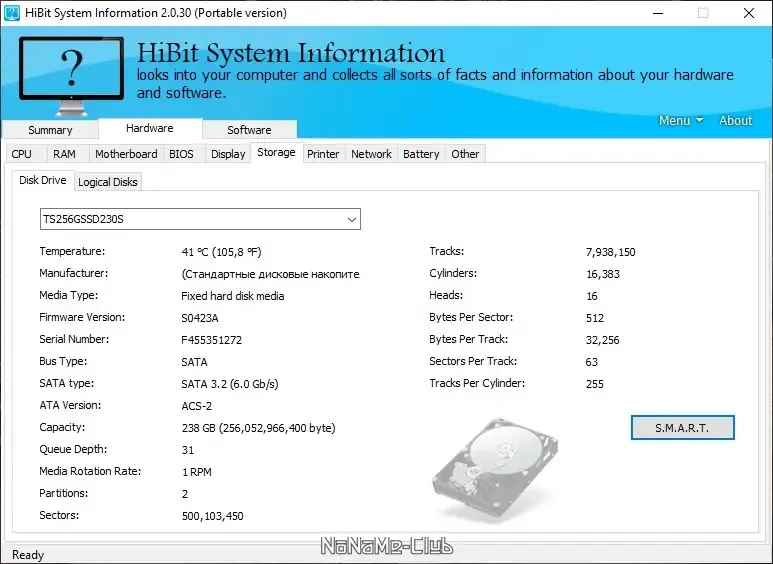773x564 pixels.
Task: Open the RAM tab
Action: click(x=65, y=154)
